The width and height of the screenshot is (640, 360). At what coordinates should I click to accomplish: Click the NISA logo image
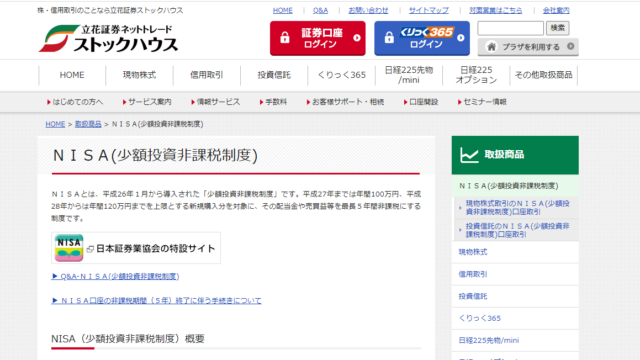(69, 248)
